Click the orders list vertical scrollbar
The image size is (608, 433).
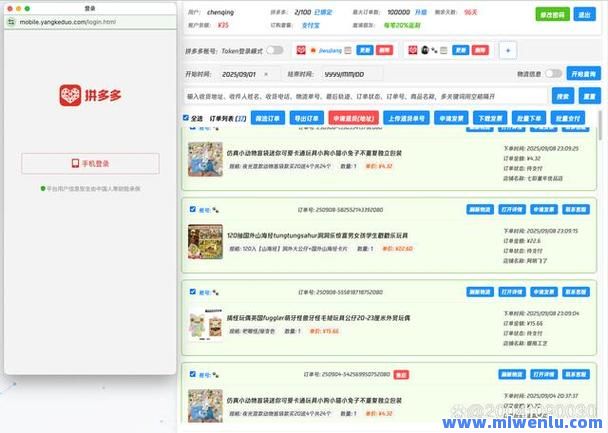[x=600, y=126]
